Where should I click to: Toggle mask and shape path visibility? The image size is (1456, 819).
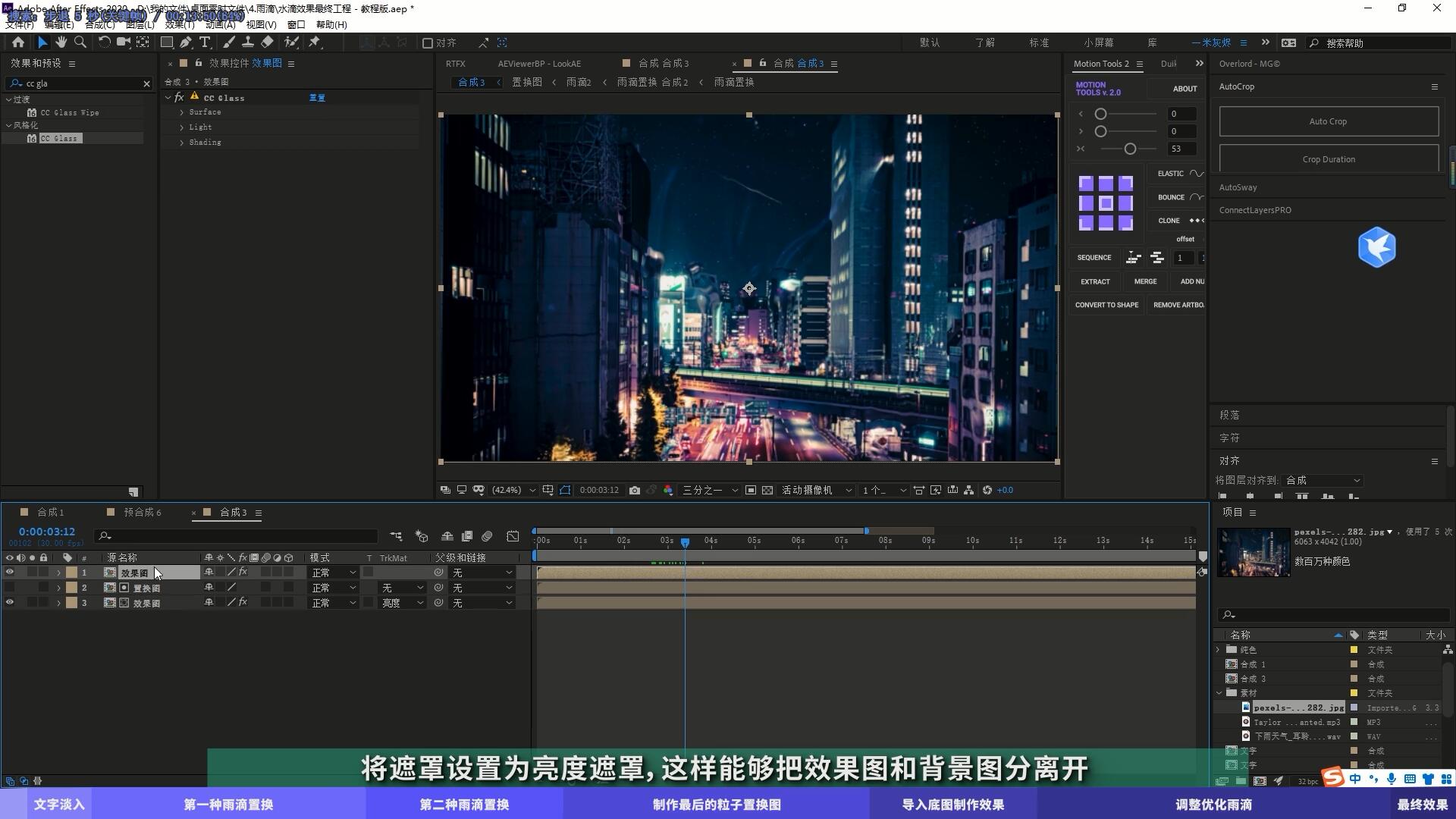(x=565, y=491)
